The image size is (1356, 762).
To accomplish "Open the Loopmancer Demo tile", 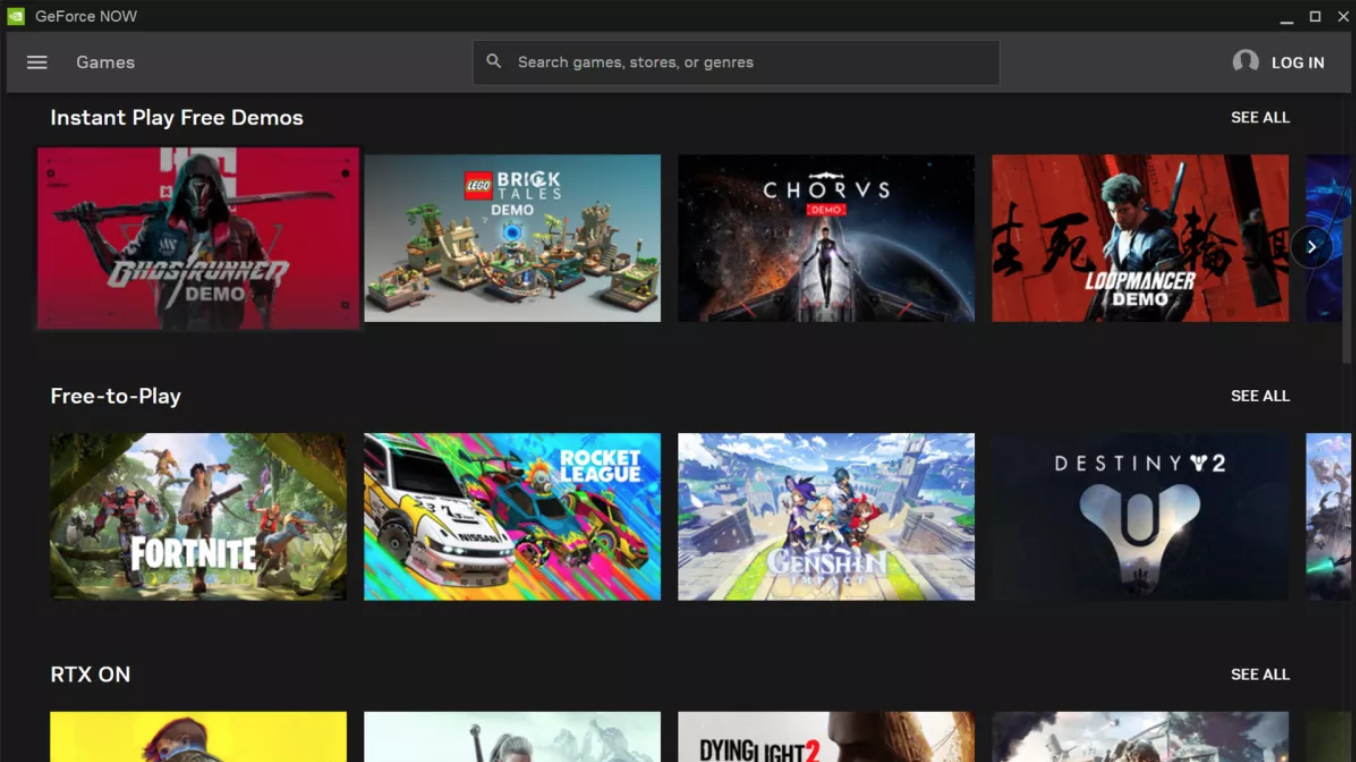I will (1140, 238).
